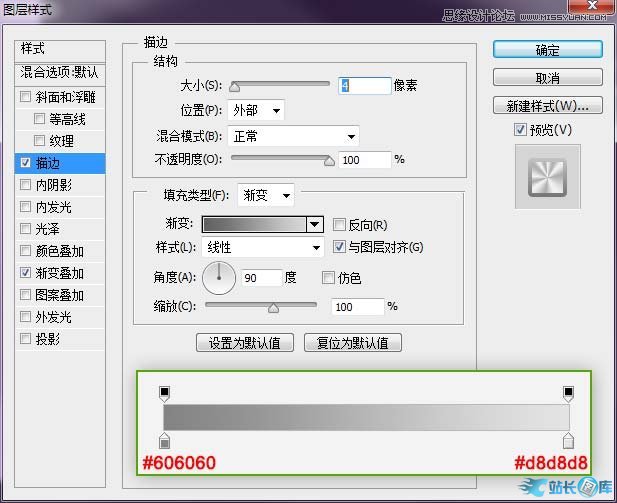
Task: Select 混合选项:默认 in the styles list
Action: pos(60,73)
